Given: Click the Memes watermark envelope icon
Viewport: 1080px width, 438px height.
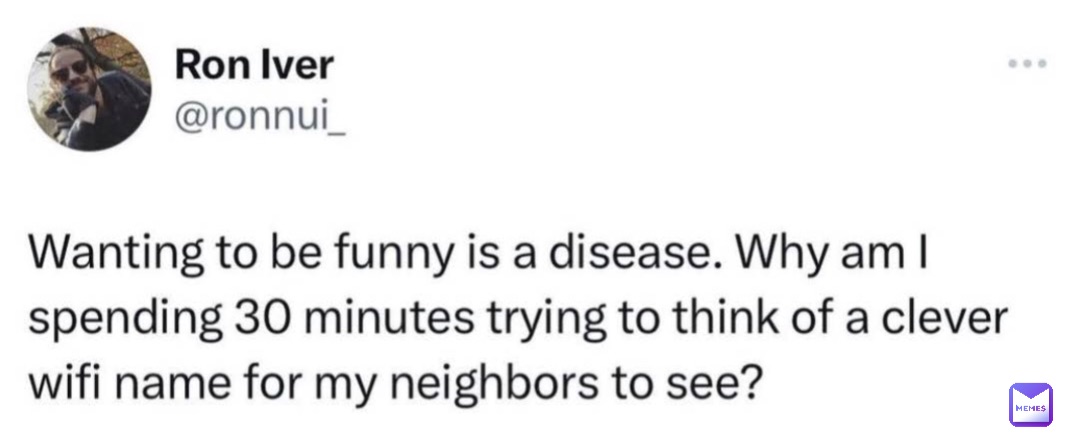Looking at the screenshot, I should click(1030, 404).
